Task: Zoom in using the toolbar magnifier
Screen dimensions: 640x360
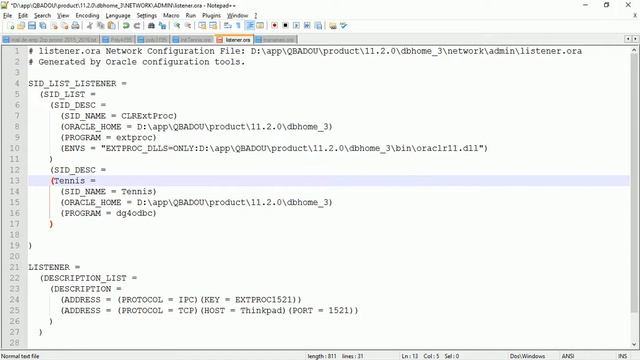Action: 177,26
